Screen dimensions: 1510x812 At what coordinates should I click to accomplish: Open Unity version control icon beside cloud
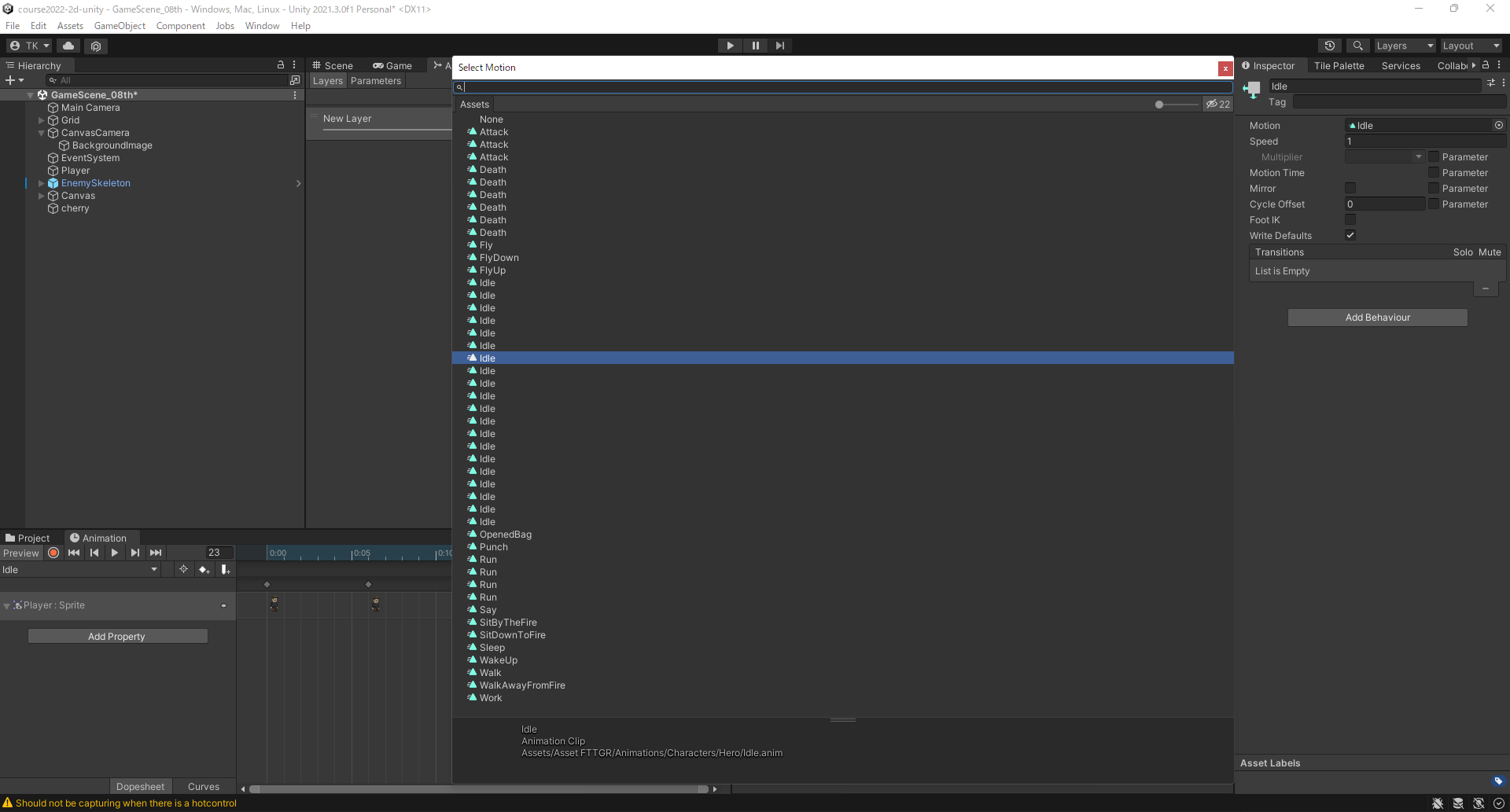[x=96, y=46]
